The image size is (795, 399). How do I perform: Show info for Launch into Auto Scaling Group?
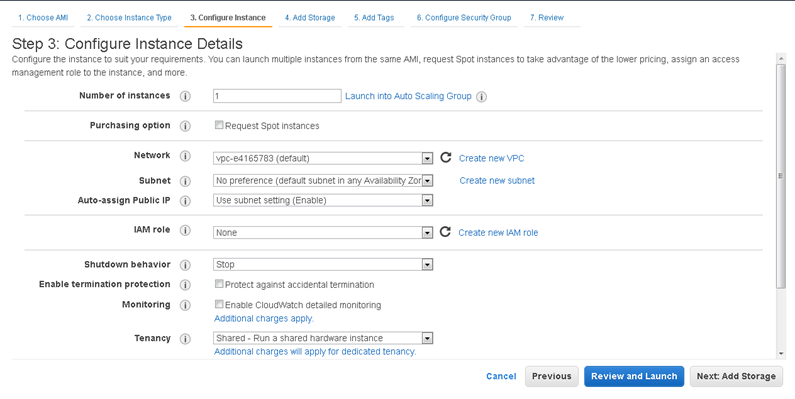point(481,97)
